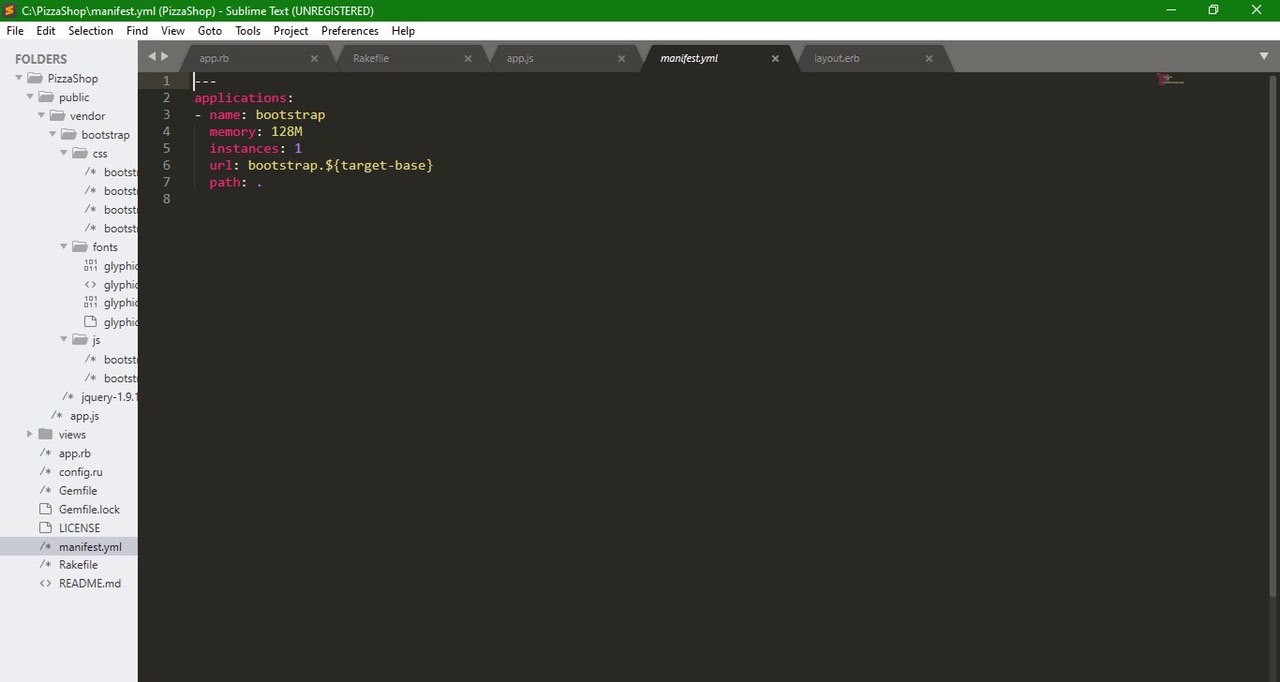Image resolution: width=1280 pixels, height=682 pixels.
Task: Open the Project menu
Action: point(291,31)
